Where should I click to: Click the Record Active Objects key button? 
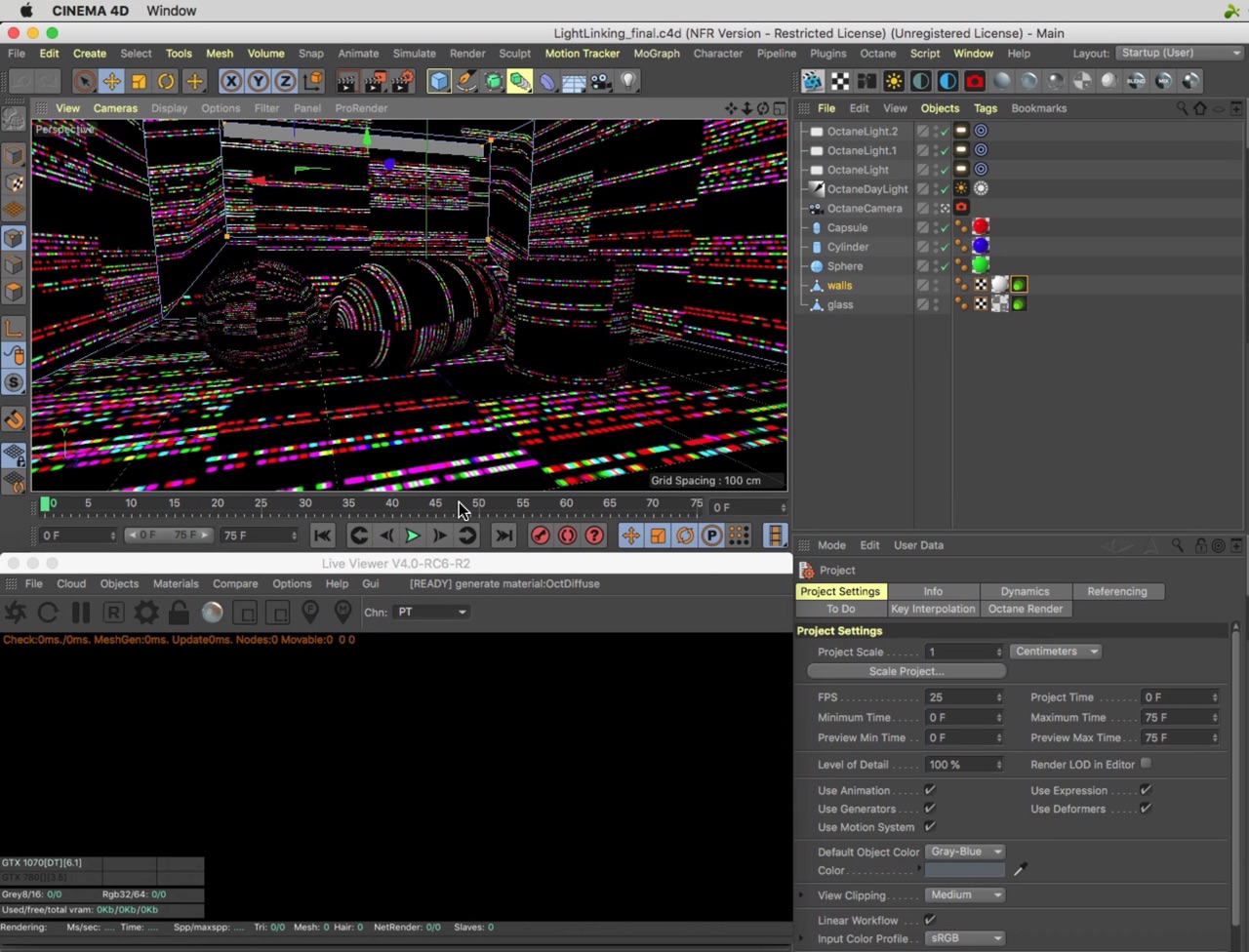pyautogui.click(x=540, y=535)
